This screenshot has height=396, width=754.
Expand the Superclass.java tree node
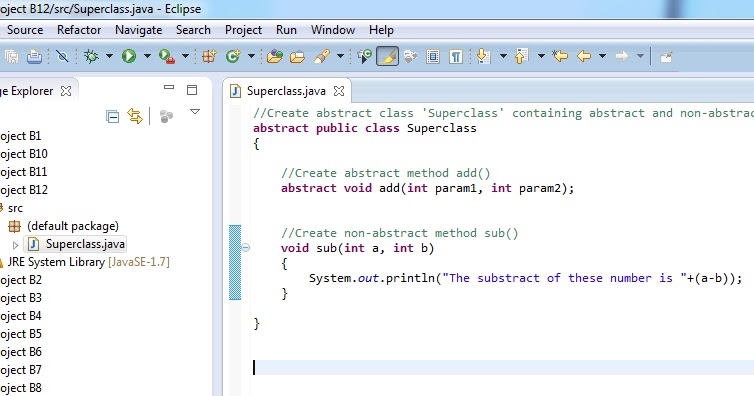coord(15,245)
